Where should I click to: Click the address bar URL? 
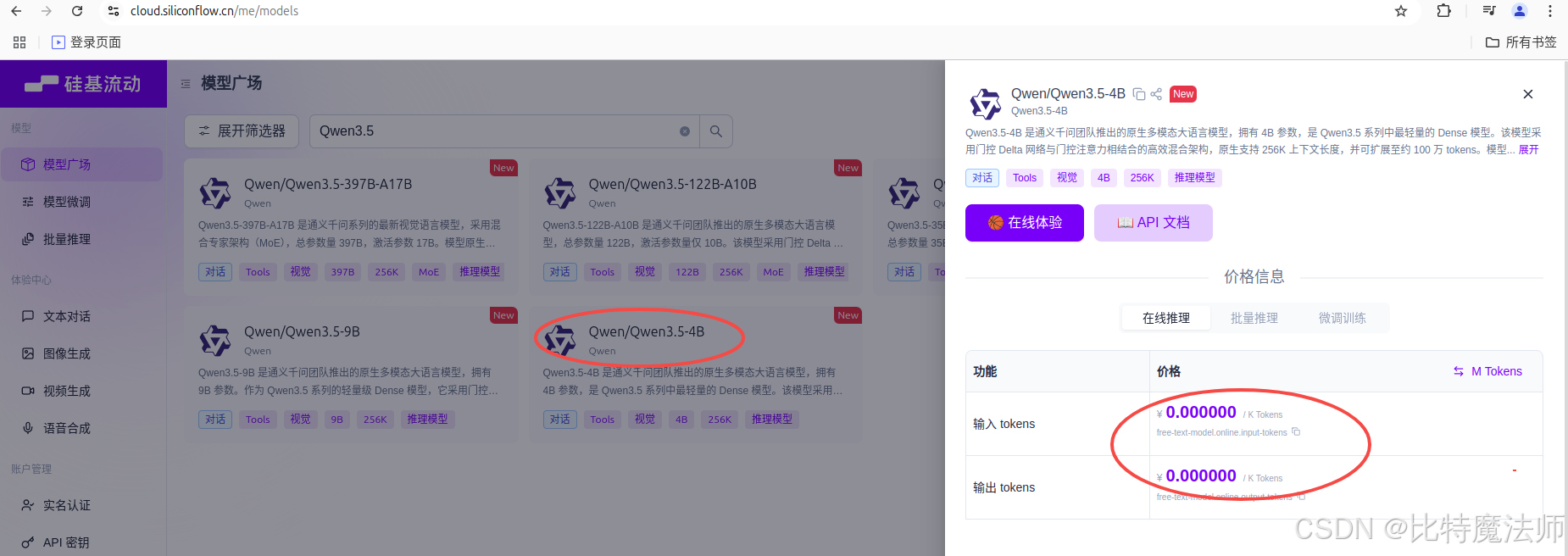214,11
